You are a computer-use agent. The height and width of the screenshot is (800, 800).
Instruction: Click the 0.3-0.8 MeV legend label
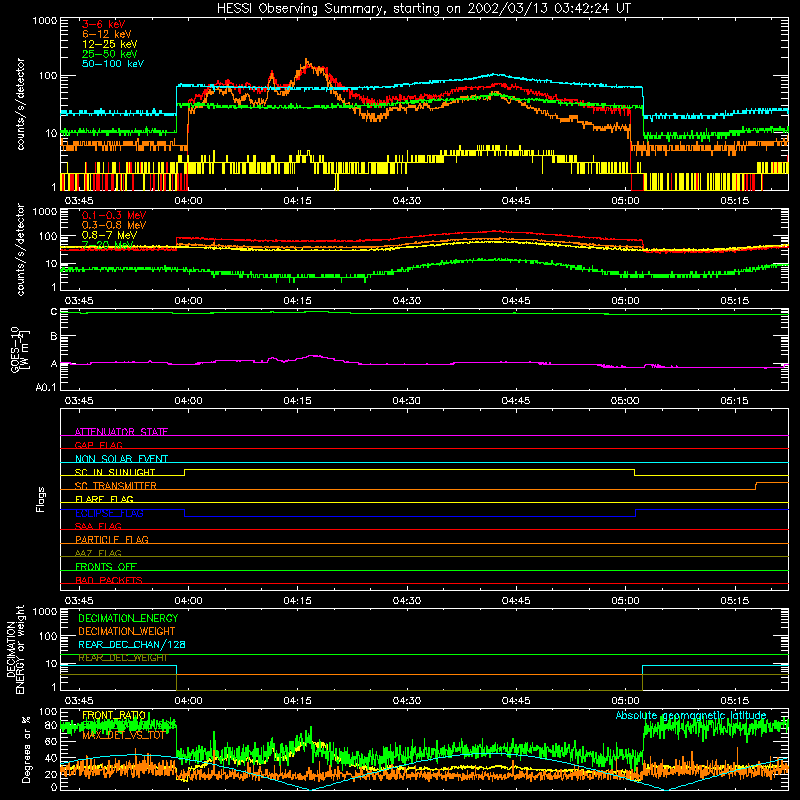point(114,225)
